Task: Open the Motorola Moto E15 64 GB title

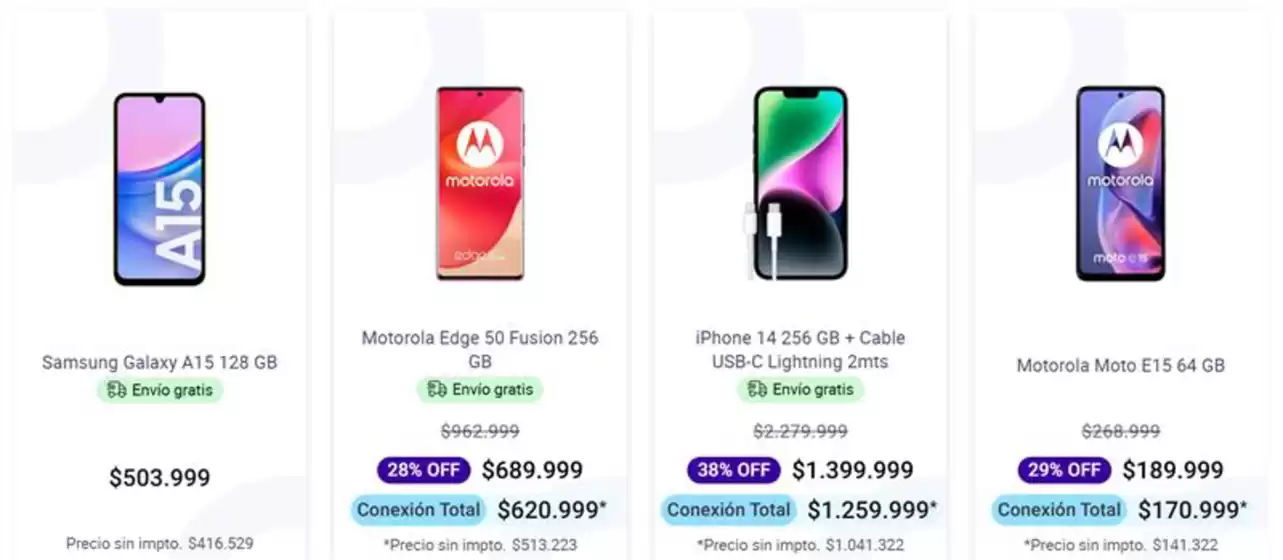Action: pos(1120,366)
